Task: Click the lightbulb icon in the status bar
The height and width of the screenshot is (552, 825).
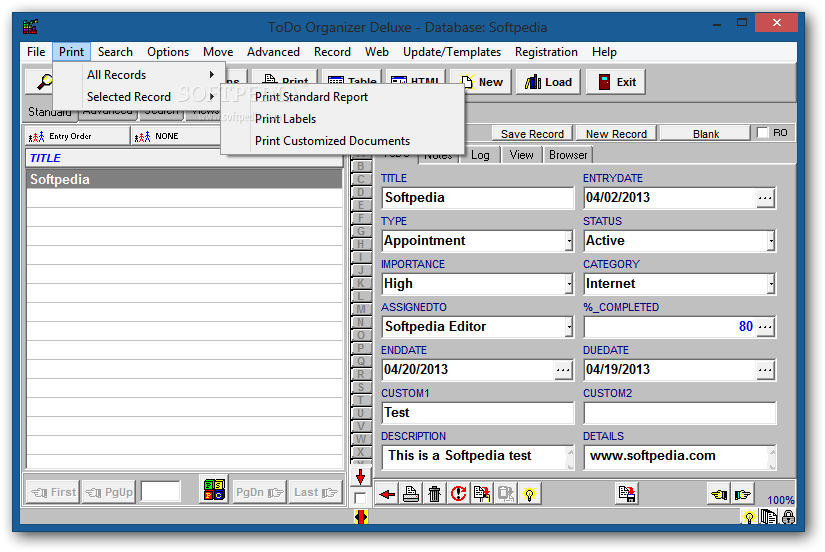Action: click(749, 517)
